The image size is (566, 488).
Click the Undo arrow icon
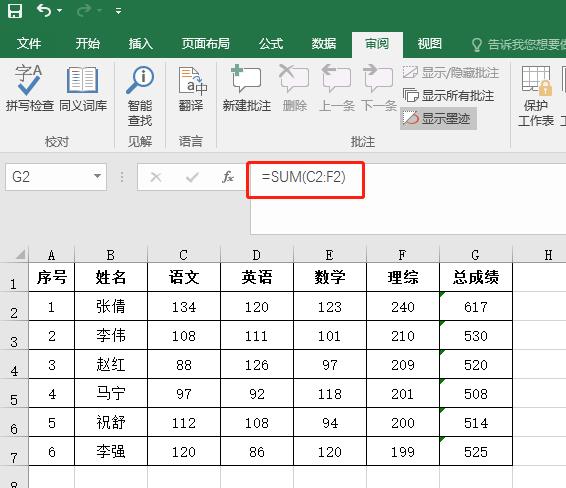coord(44,10)
